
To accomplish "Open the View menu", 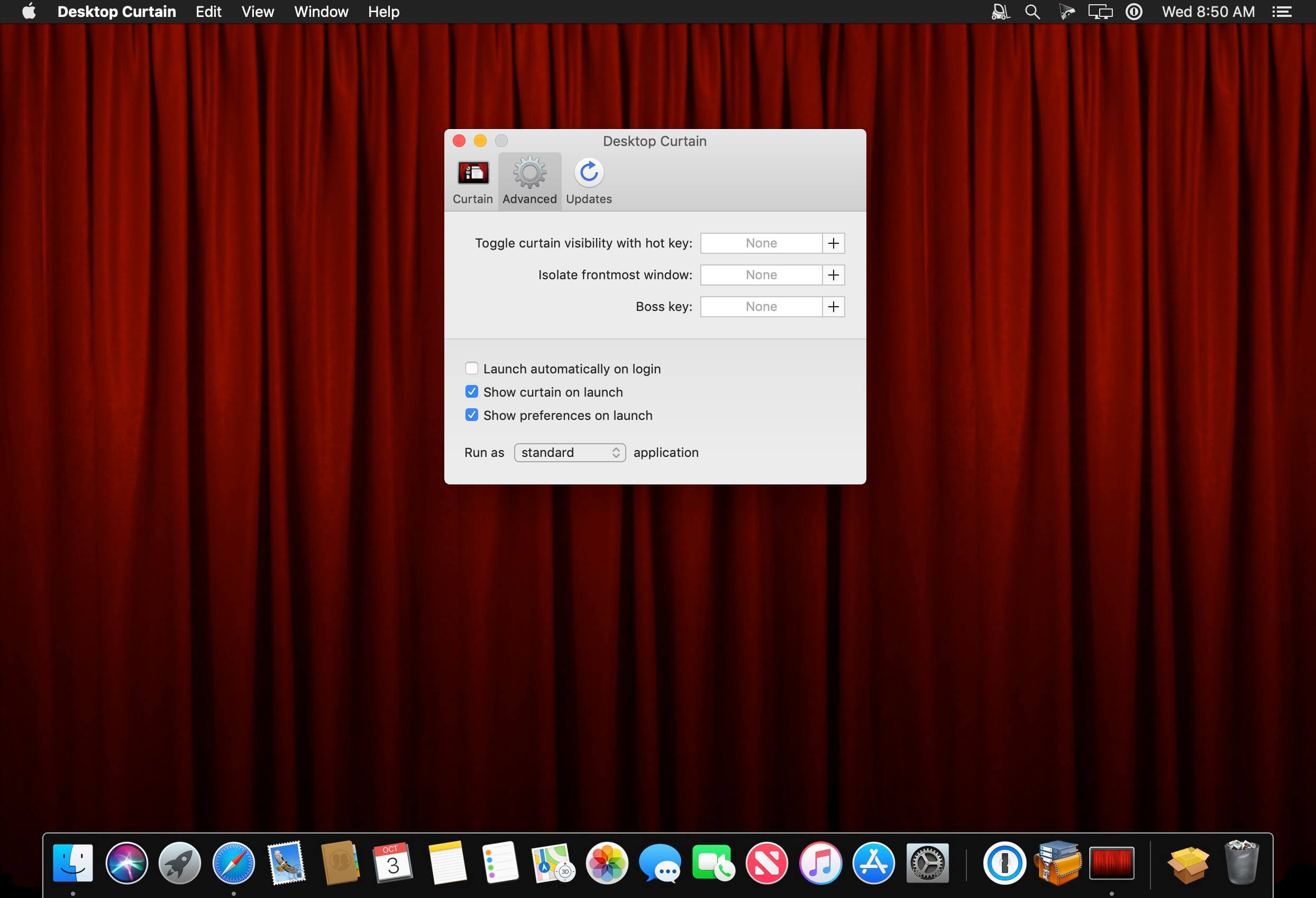I will pos(258,12).
